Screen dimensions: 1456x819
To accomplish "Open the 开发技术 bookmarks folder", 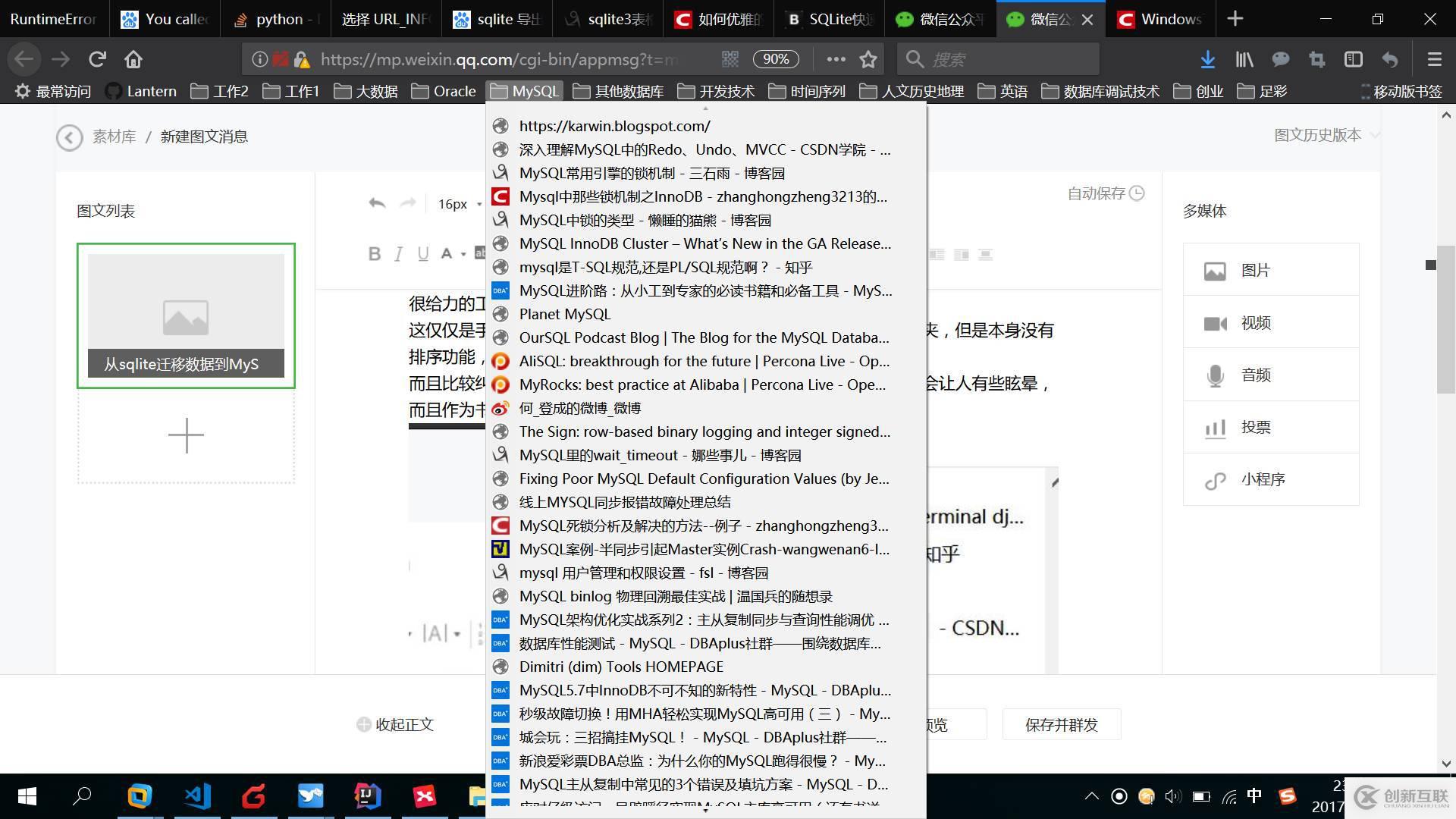I will 716,91.
